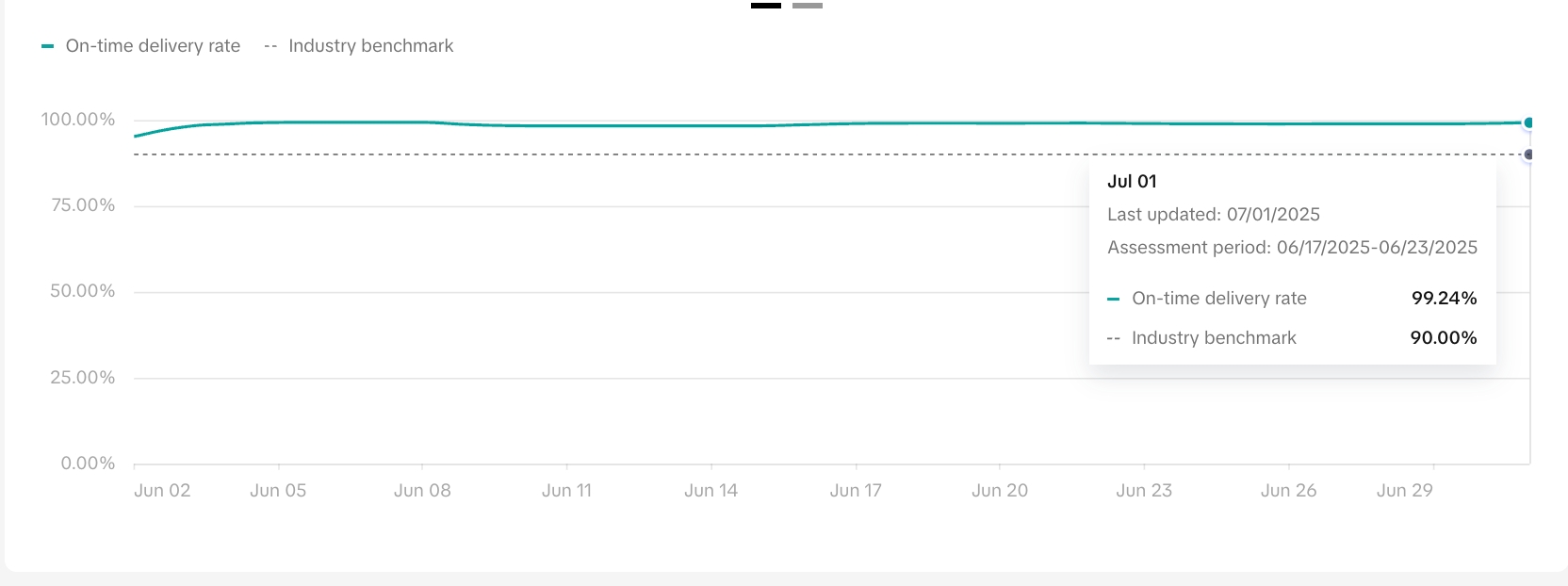
Task: Toggle the On-time delivery rate legend label
Action: 153,46
